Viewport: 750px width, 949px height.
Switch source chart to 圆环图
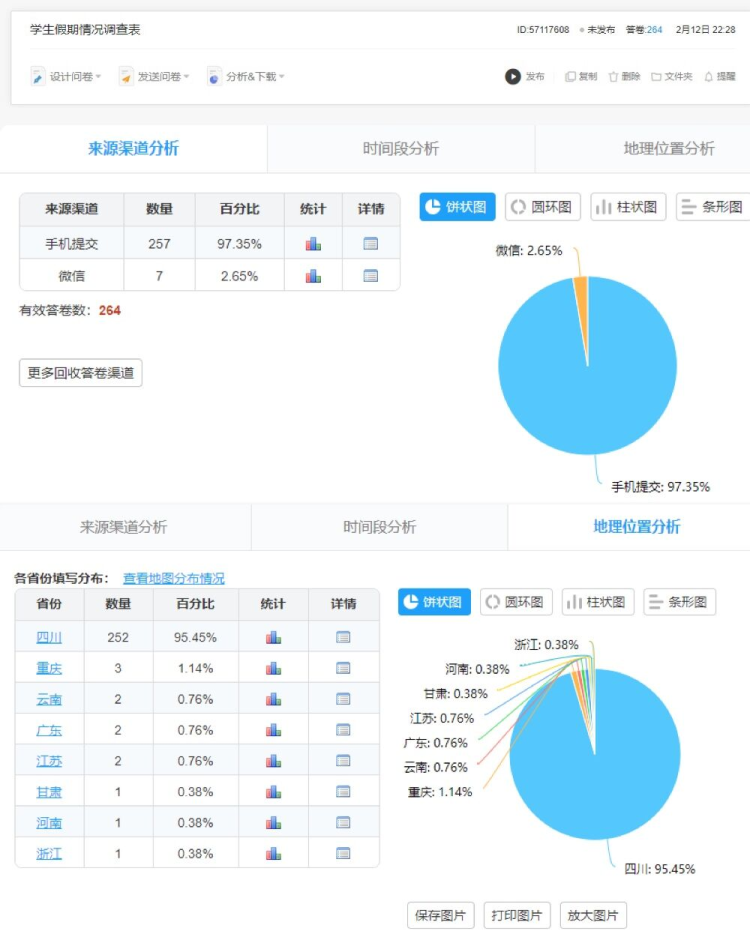point(543,207)
